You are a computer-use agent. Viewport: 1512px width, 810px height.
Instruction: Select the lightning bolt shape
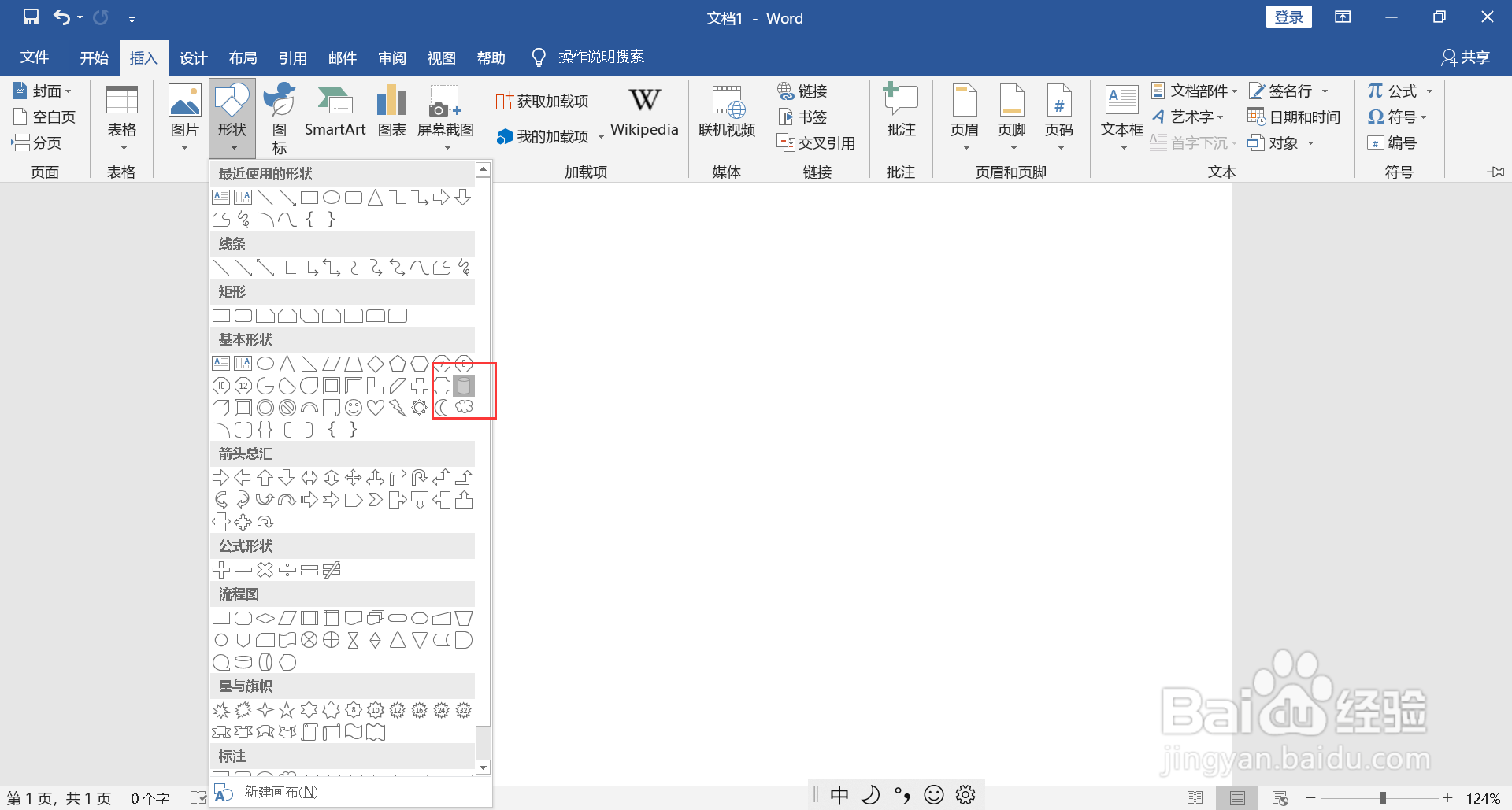(398, 407)
